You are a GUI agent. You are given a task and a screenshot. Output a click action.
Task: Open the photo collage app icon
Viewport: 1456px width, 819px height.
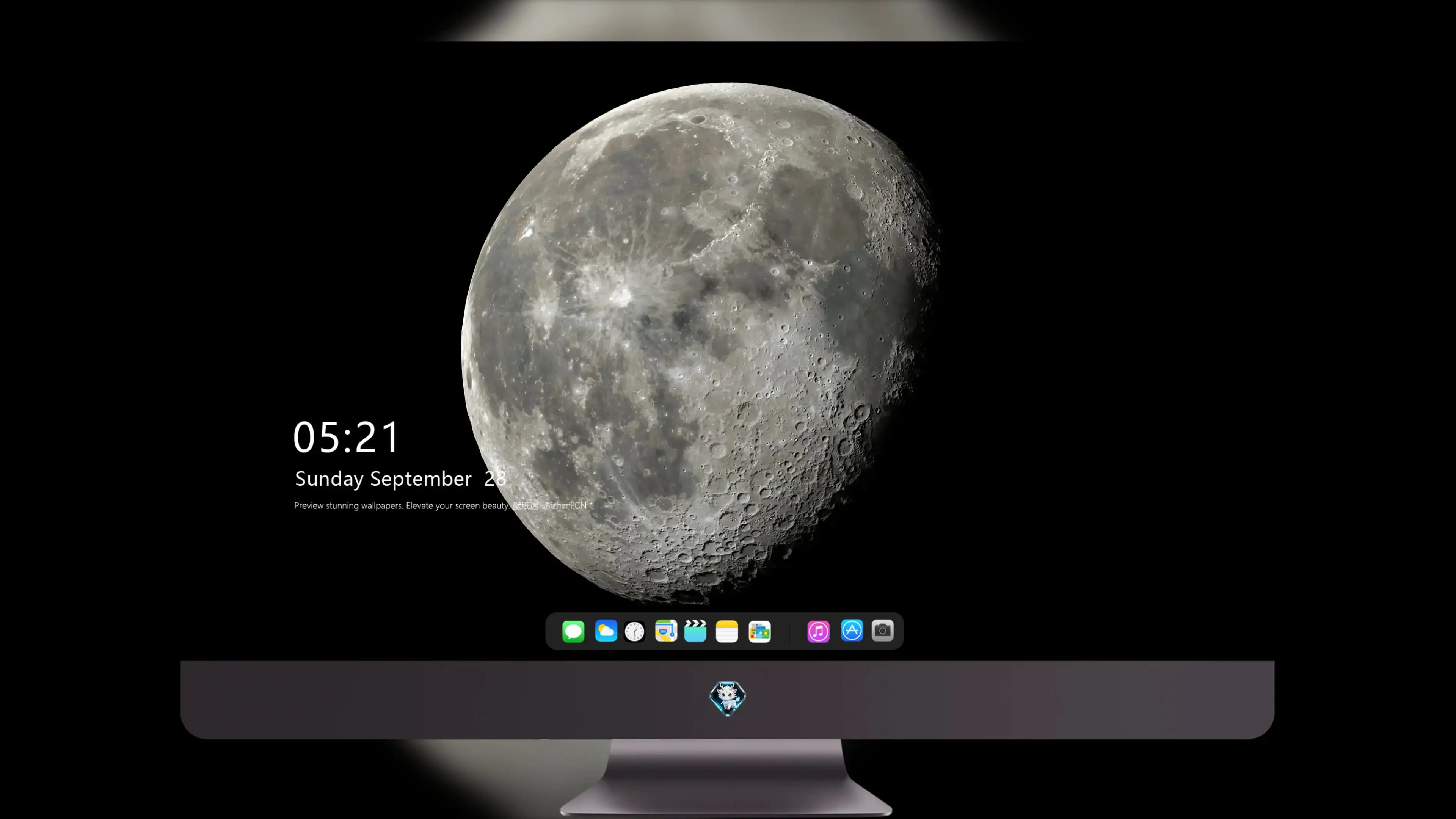click(759, 631)
